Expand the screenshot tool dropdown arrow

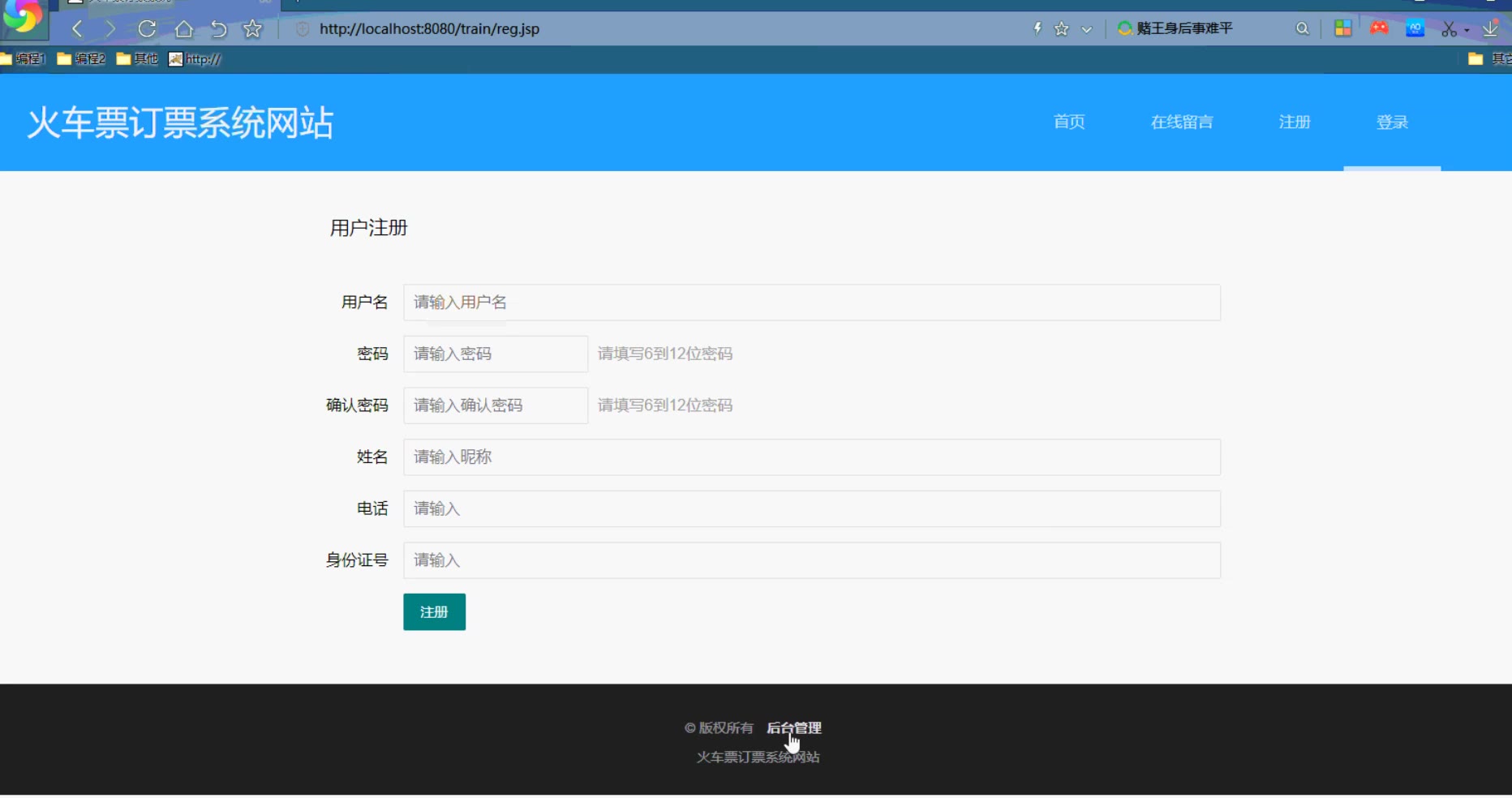pos(1467,30)
